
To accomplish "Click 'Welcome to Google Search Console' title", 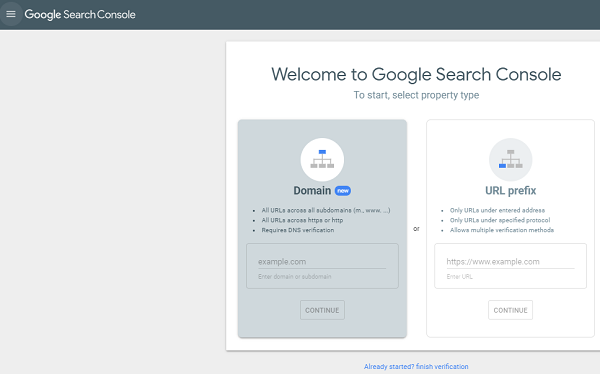I will pos(416,74).
